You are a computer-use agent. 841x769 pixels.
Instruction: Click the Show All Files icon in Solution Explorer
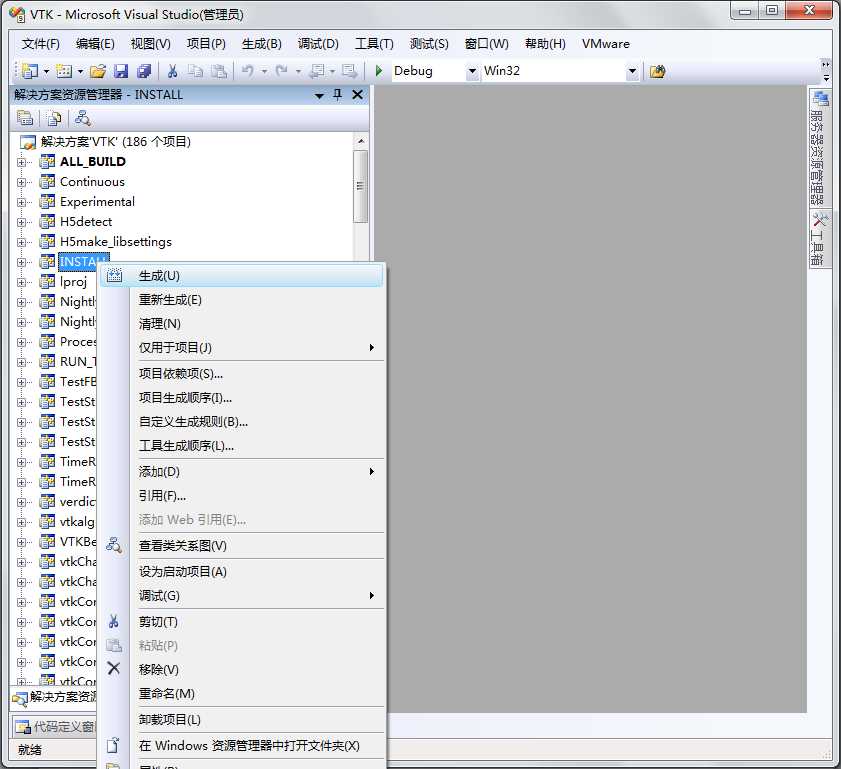tap(54, 117)
